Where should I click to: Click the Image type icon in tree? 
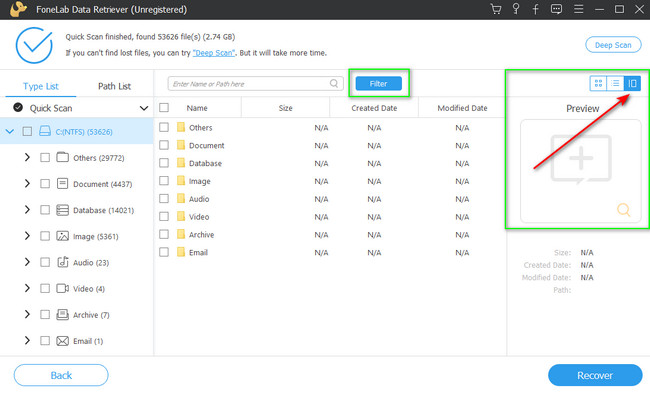pyautogui.click(x=63, y=236)
